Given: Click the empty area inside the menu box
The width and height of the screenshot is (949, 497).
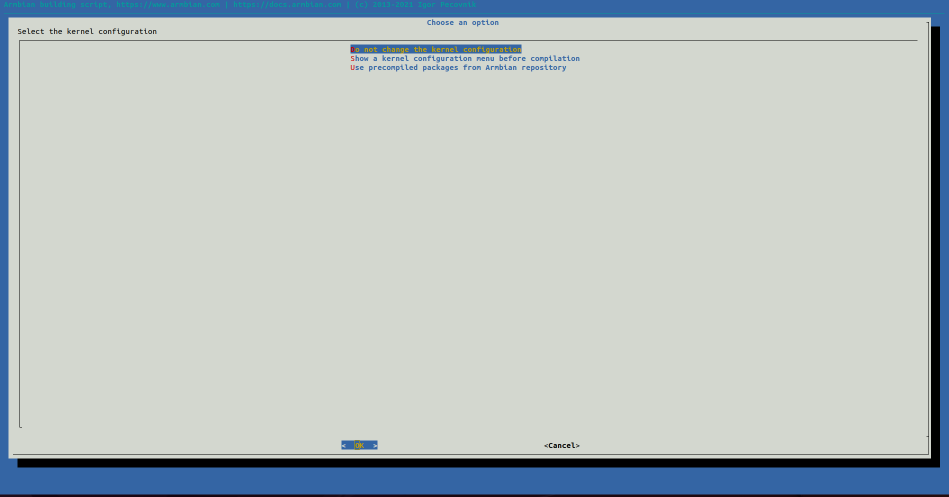Looking at the screenshot, I should coord(468,250).
